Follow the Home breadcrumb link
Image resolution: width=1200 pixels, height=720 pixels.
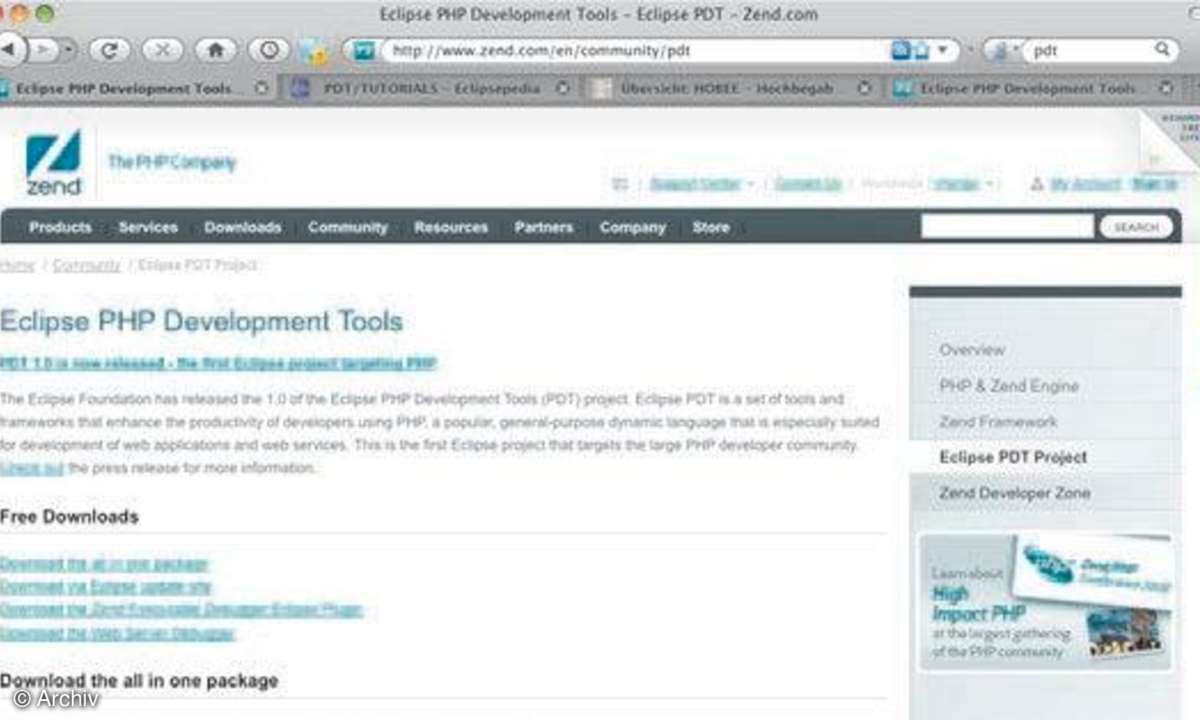coord(17,265)
